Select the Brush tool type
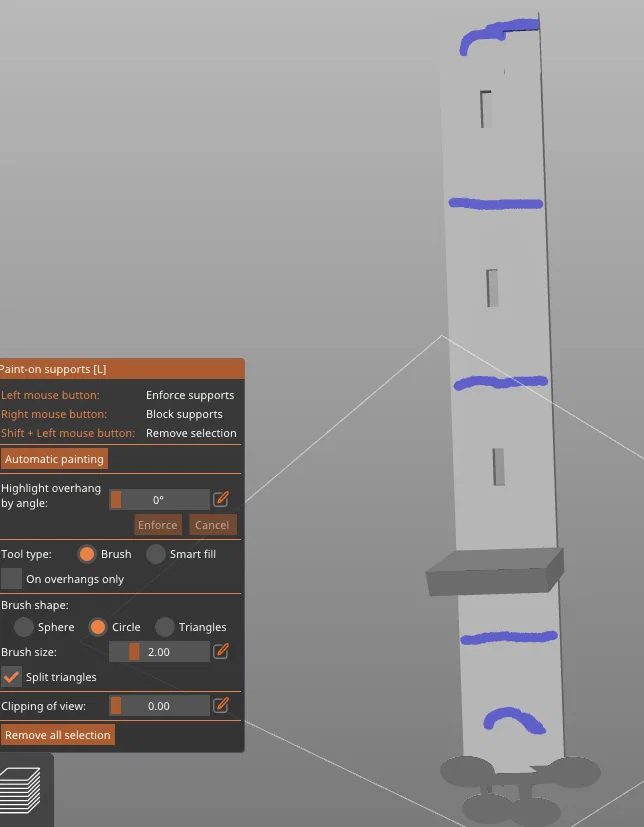This screenshot has height=827, width=644. (86, 554)
